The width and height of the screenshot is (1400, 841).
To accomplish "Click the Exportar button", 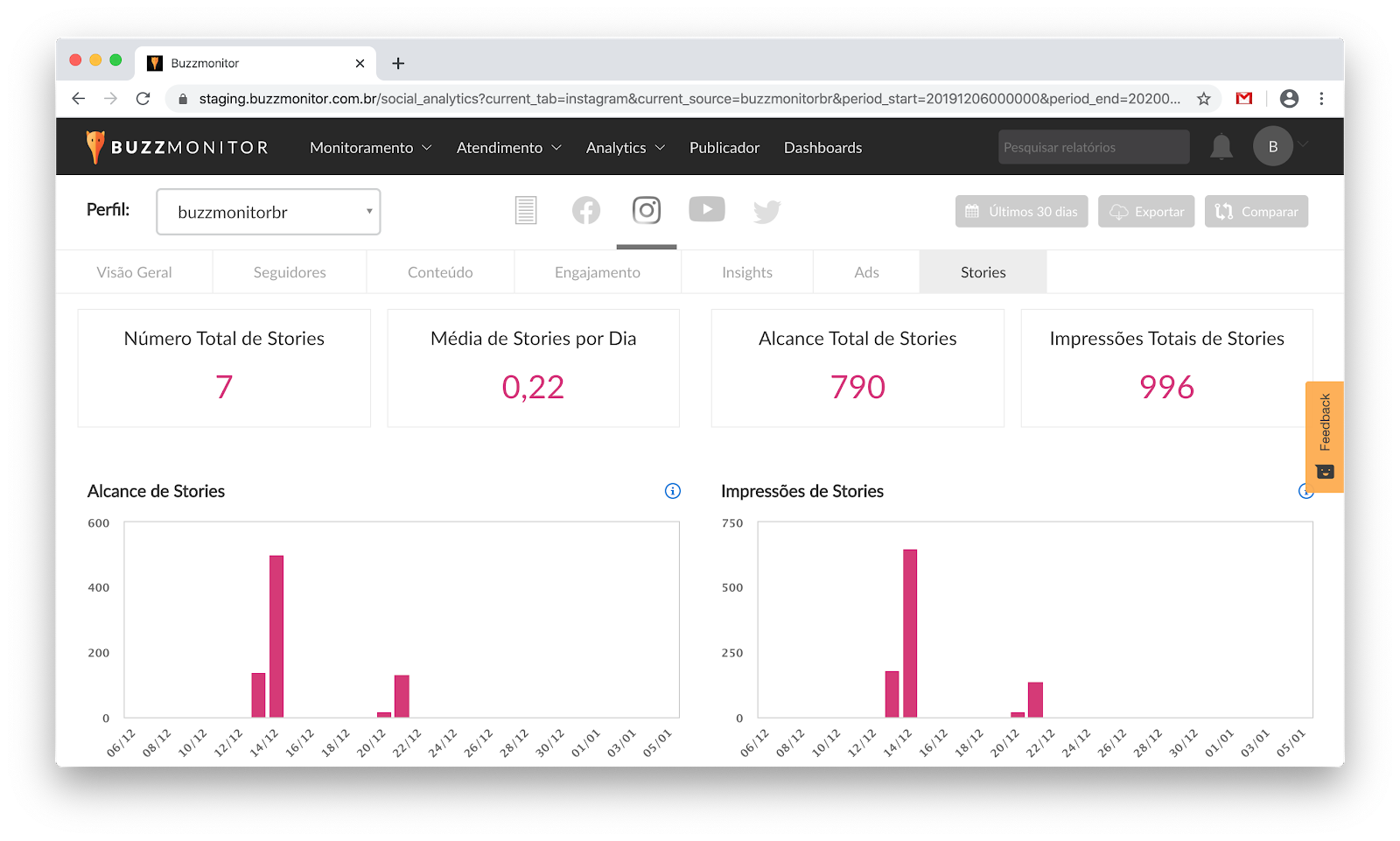I will [1146, 212].
